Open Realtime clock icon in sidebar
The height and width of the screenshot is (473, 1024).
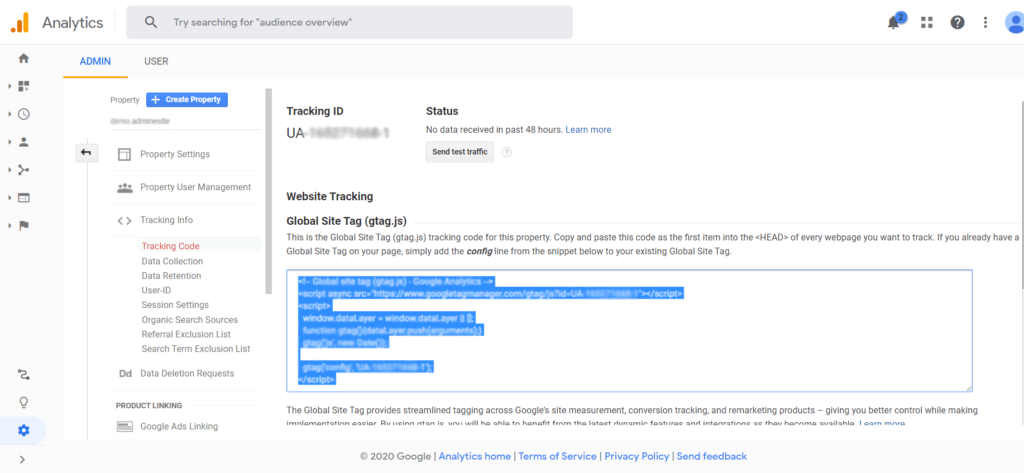(24, 114)
